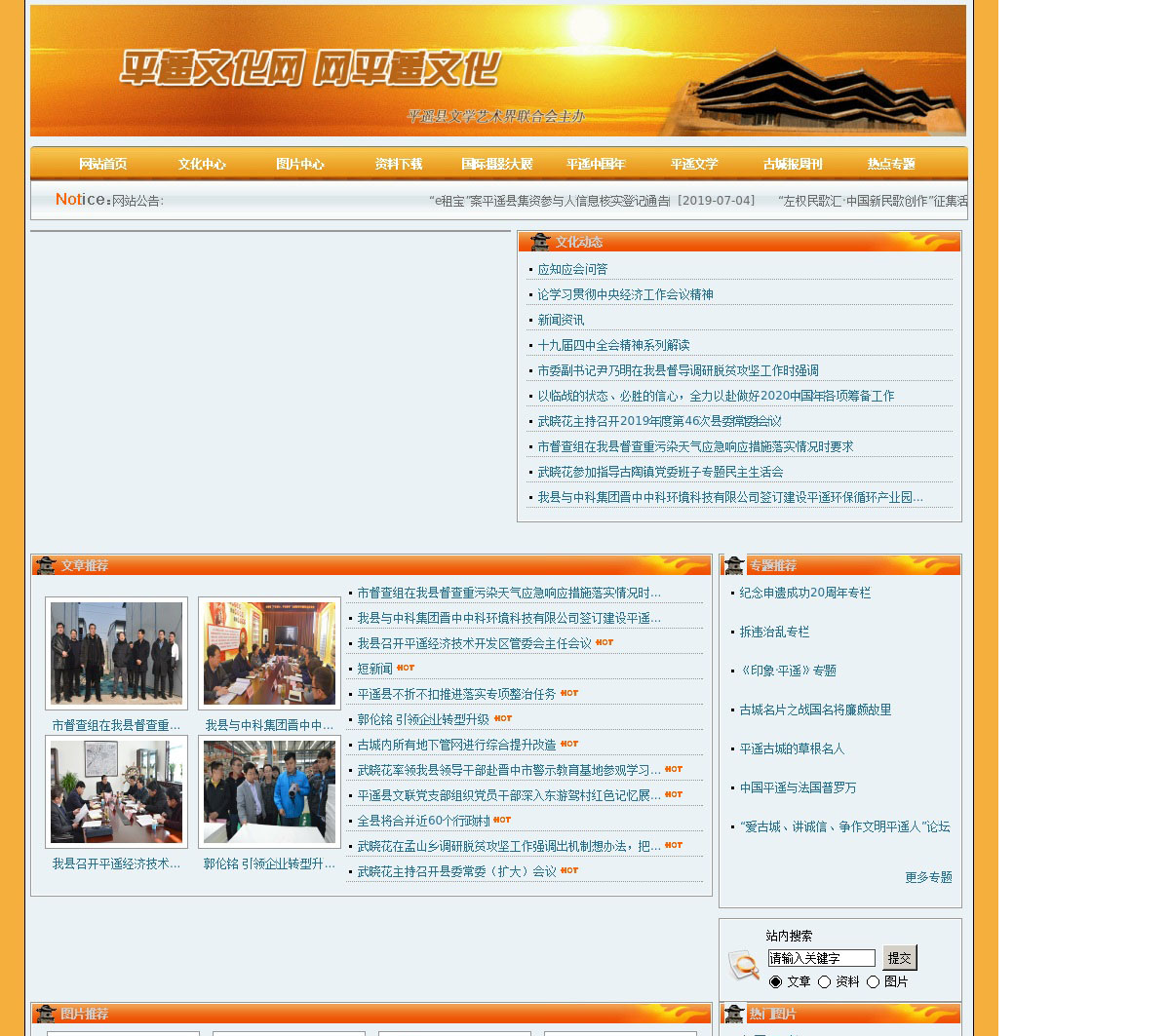The height and width of the screenshot is (1036, 1170).
Task: Click the magnifier search icon
Action: (x=744, y=965)
